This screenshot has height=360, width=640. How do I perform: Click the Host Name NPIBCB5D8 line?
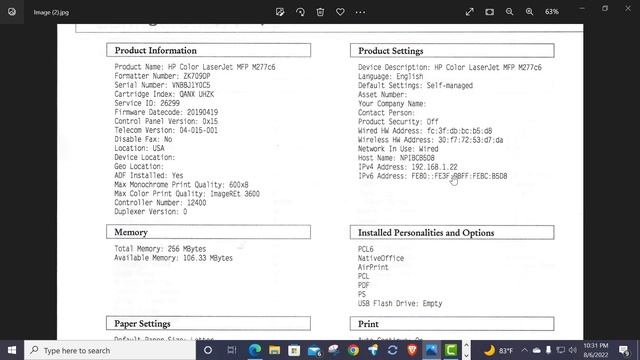click(396, 158)
